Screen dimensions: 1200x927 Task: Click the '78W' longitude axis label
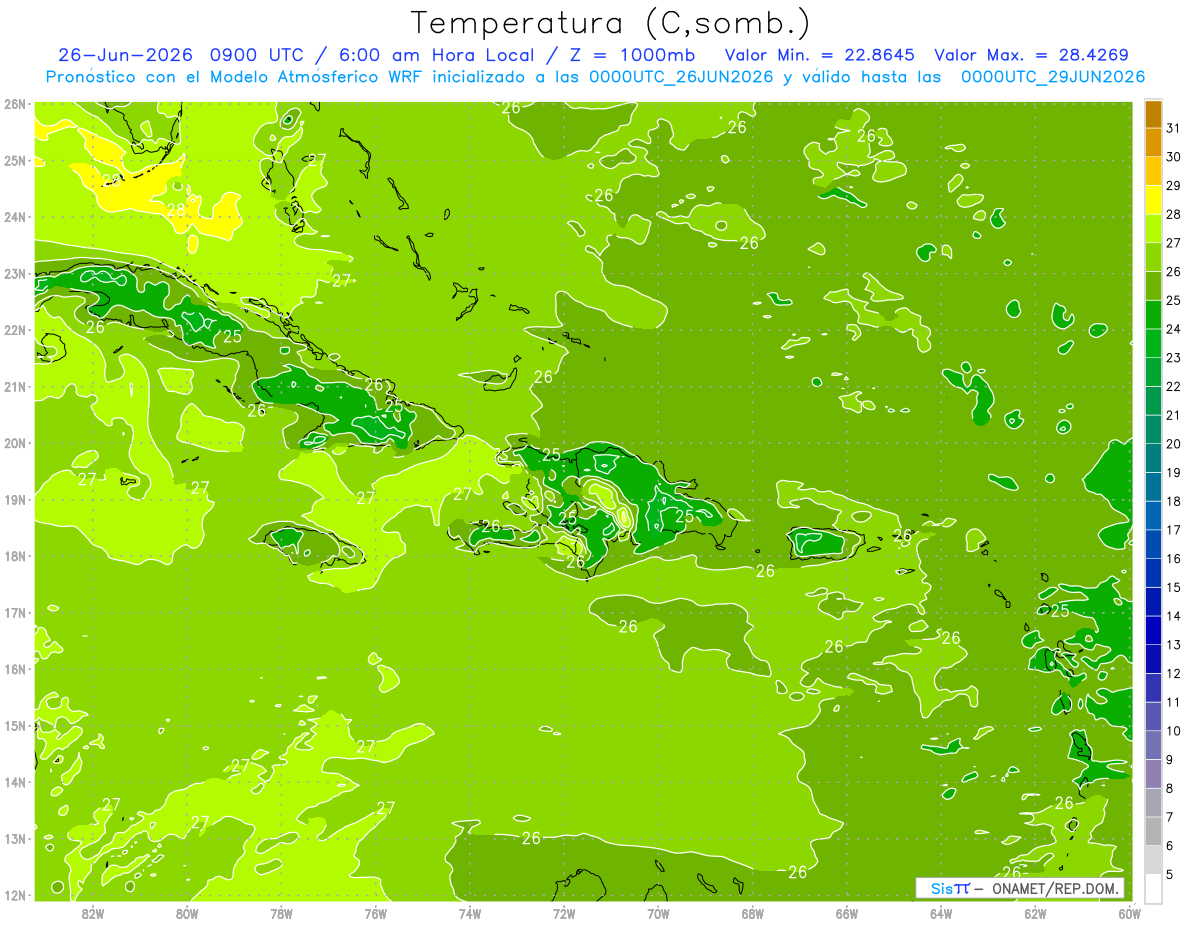(x=281, y=913)
